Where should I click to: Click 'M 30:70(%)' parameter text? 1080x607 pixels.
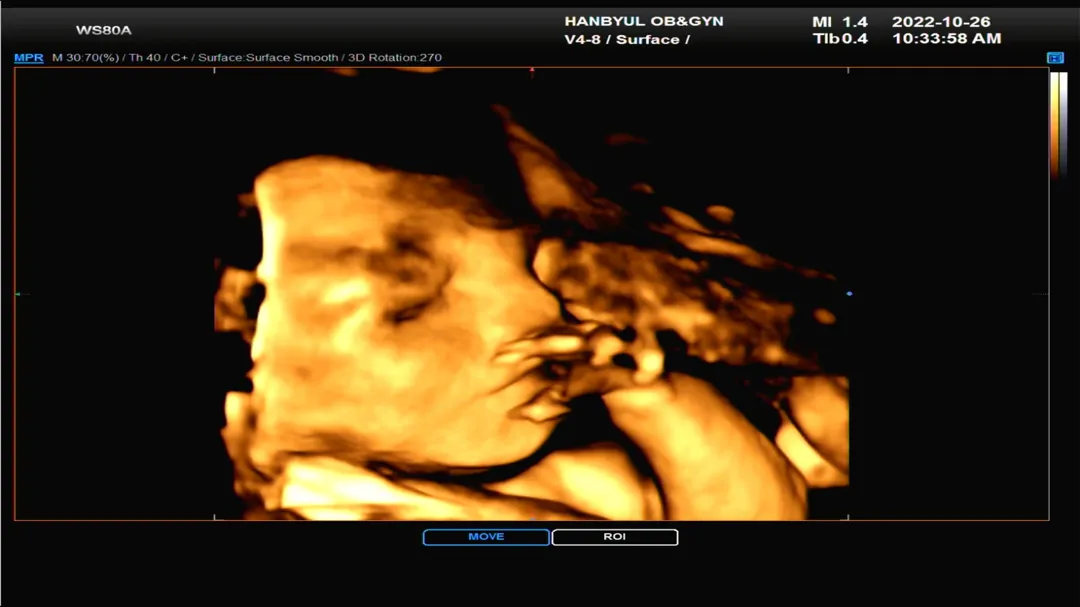tap(85, 58)
